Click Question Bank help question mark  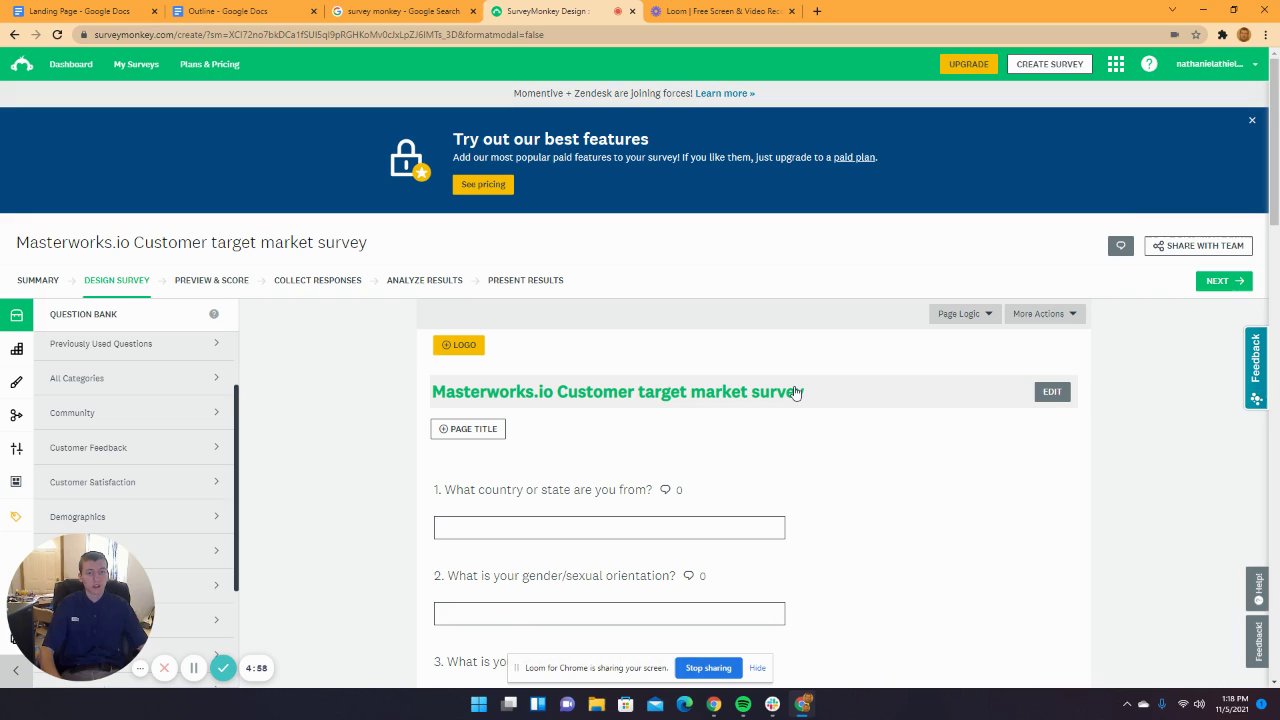214,314
